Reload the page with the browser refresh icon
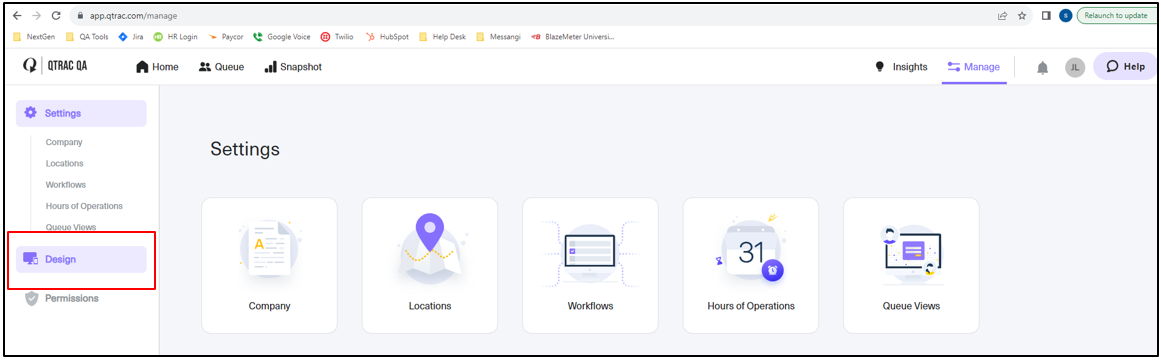 click(56, 16)
